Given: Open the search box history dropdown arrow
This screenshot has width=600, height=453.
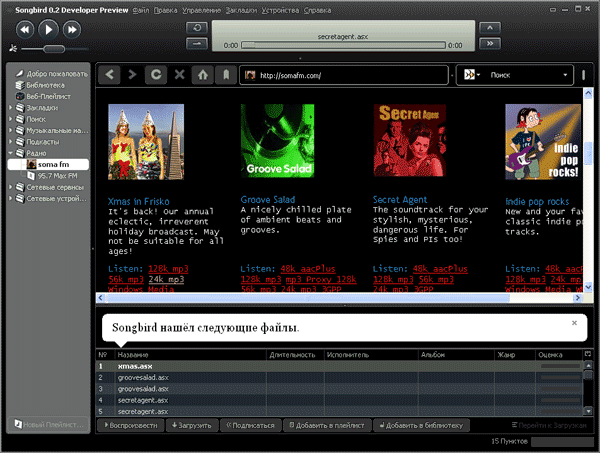Looking at the screenshot, I should tap(565, 75).
